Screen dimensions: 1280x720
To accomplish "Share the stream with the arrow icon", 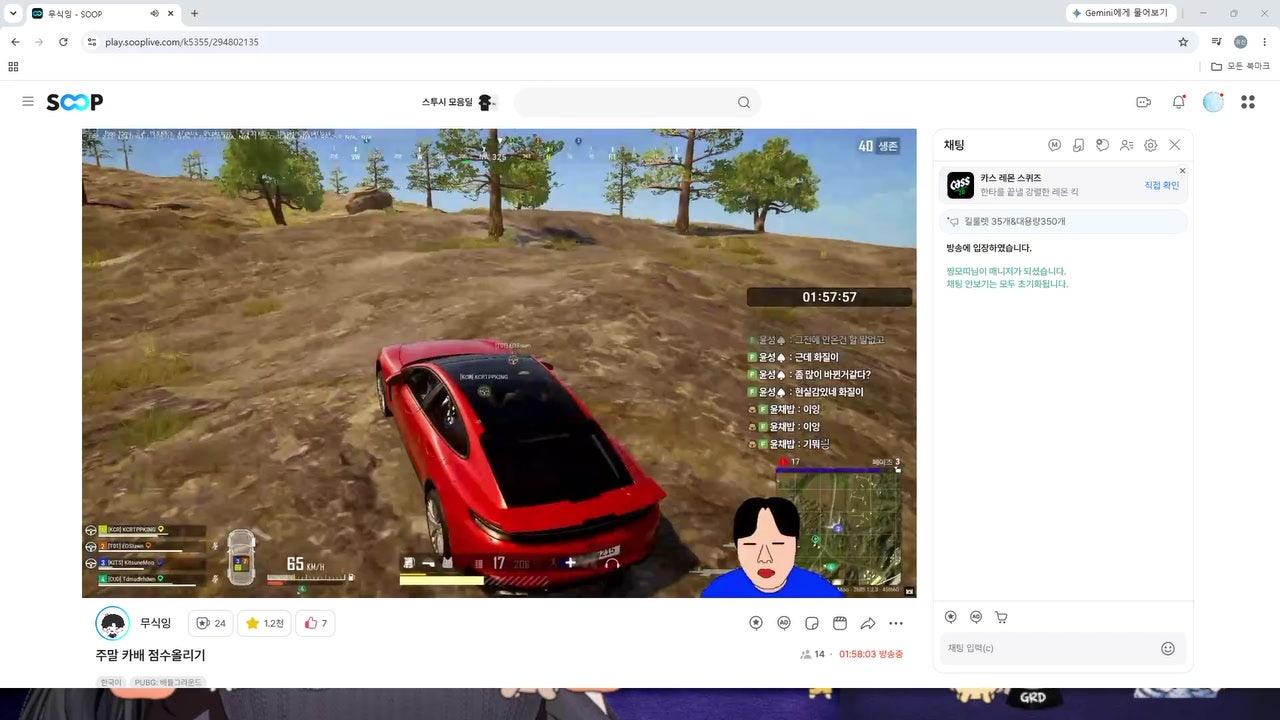I will (868, 623).
